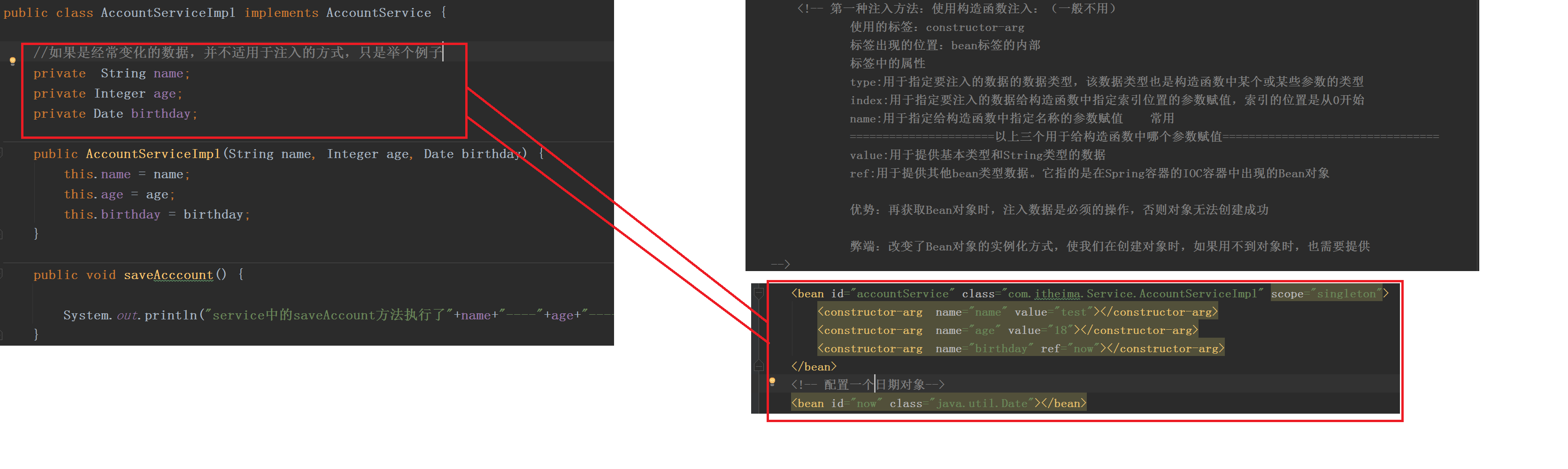Click the class value 'com.itheima.Service.AccountServiceImpl'
This screenshot has height=469, width=1568.
[1132, 294]
